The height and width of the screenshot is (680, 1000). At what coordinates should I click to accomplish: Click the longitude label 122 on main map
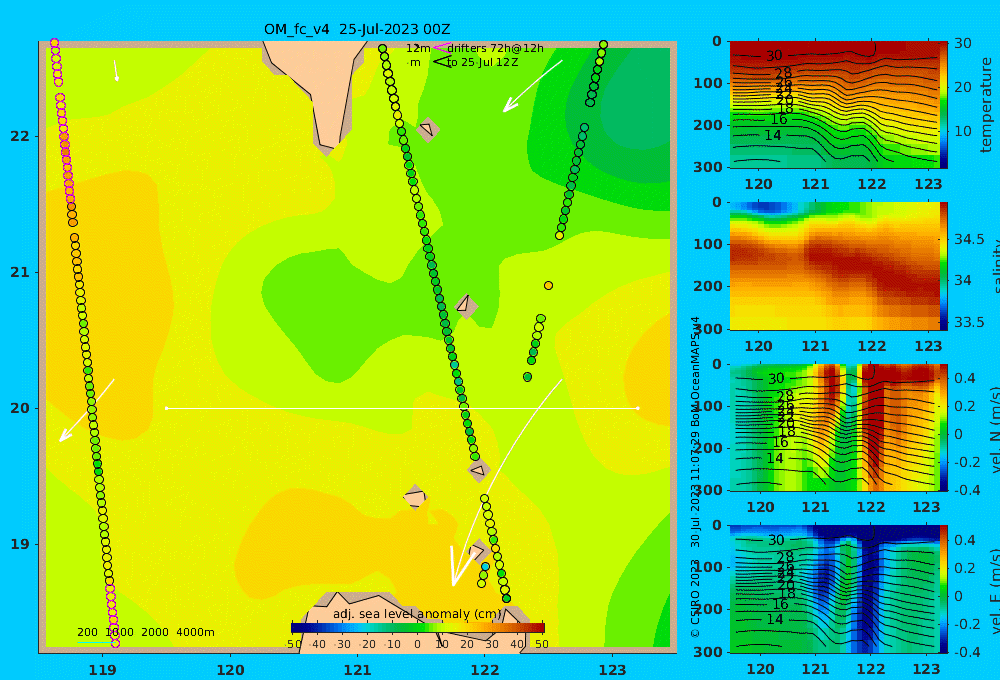pyautogui.click(x=485, y=670)
